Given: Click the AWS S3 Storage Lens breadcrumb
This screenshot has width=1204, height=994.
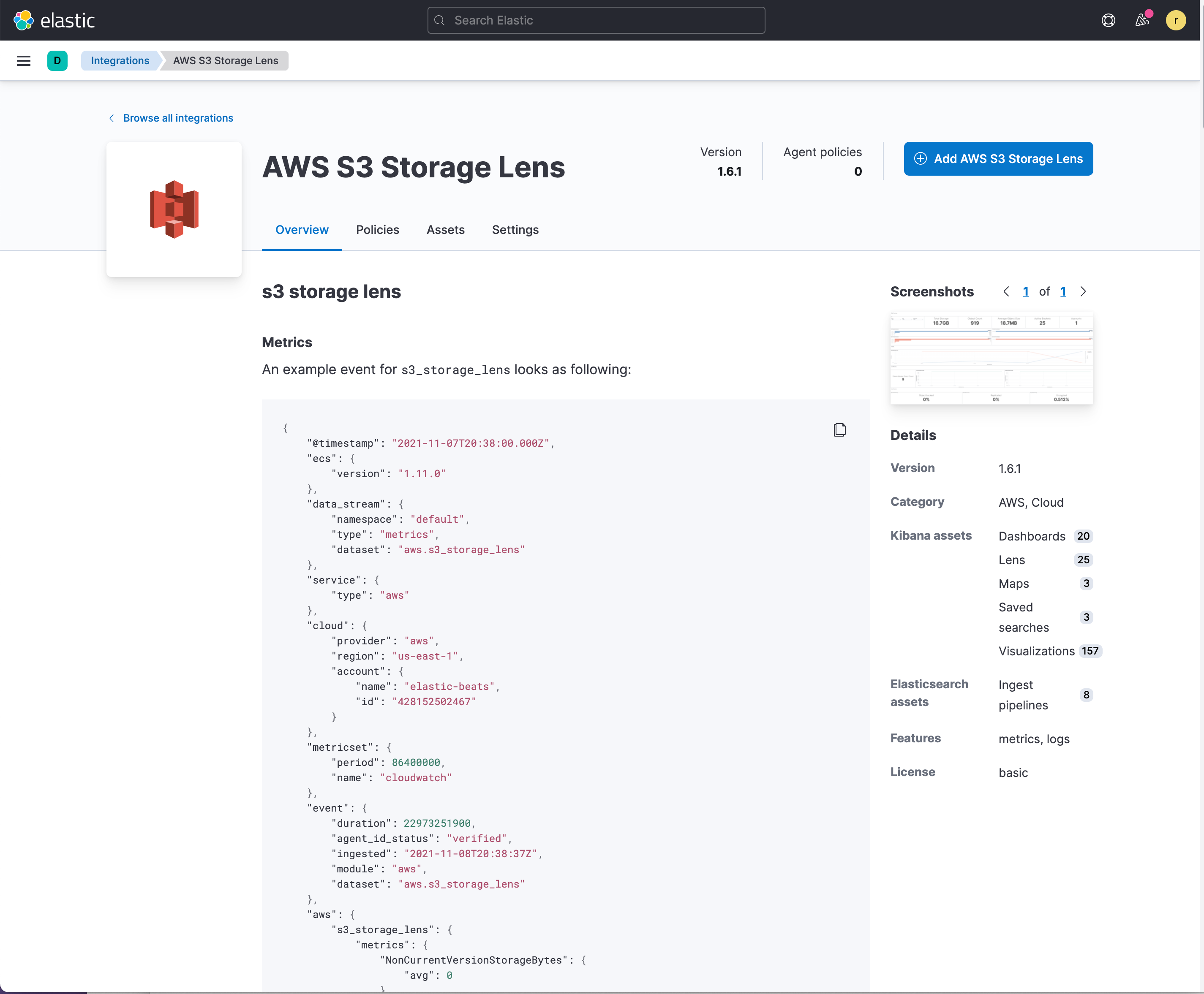Looking at the screenshot, I should tap(226, 61).
